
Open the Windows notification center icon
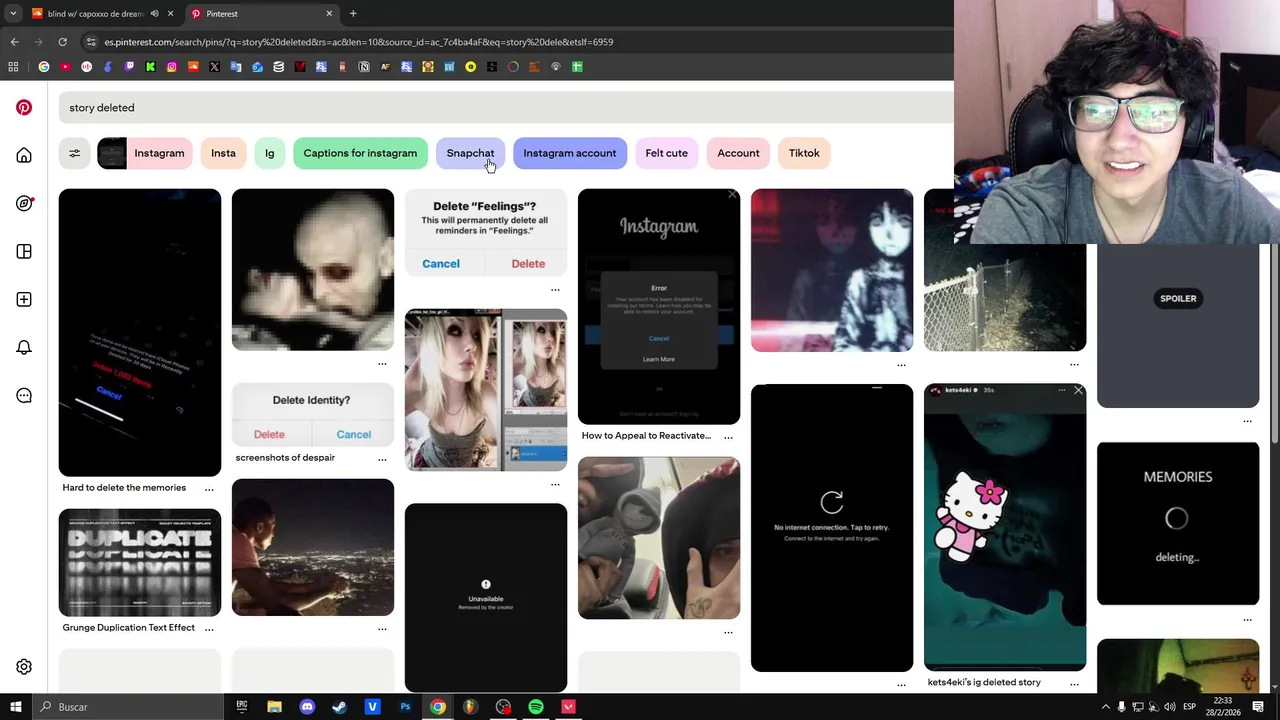pos(1258,707)
